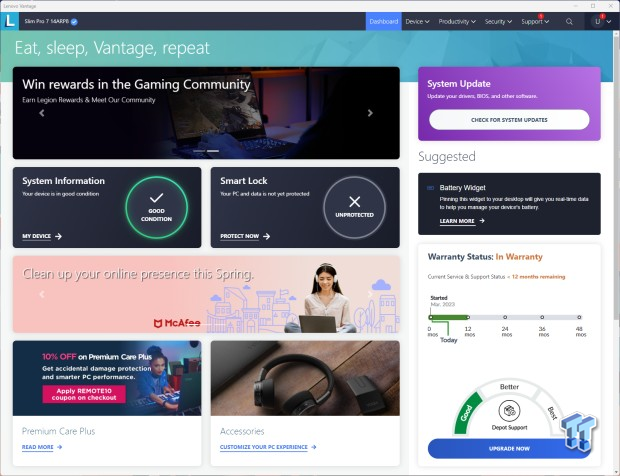620x476 pixels.
Task: Open the user profile icon
Action: click(x=597, y=22)
